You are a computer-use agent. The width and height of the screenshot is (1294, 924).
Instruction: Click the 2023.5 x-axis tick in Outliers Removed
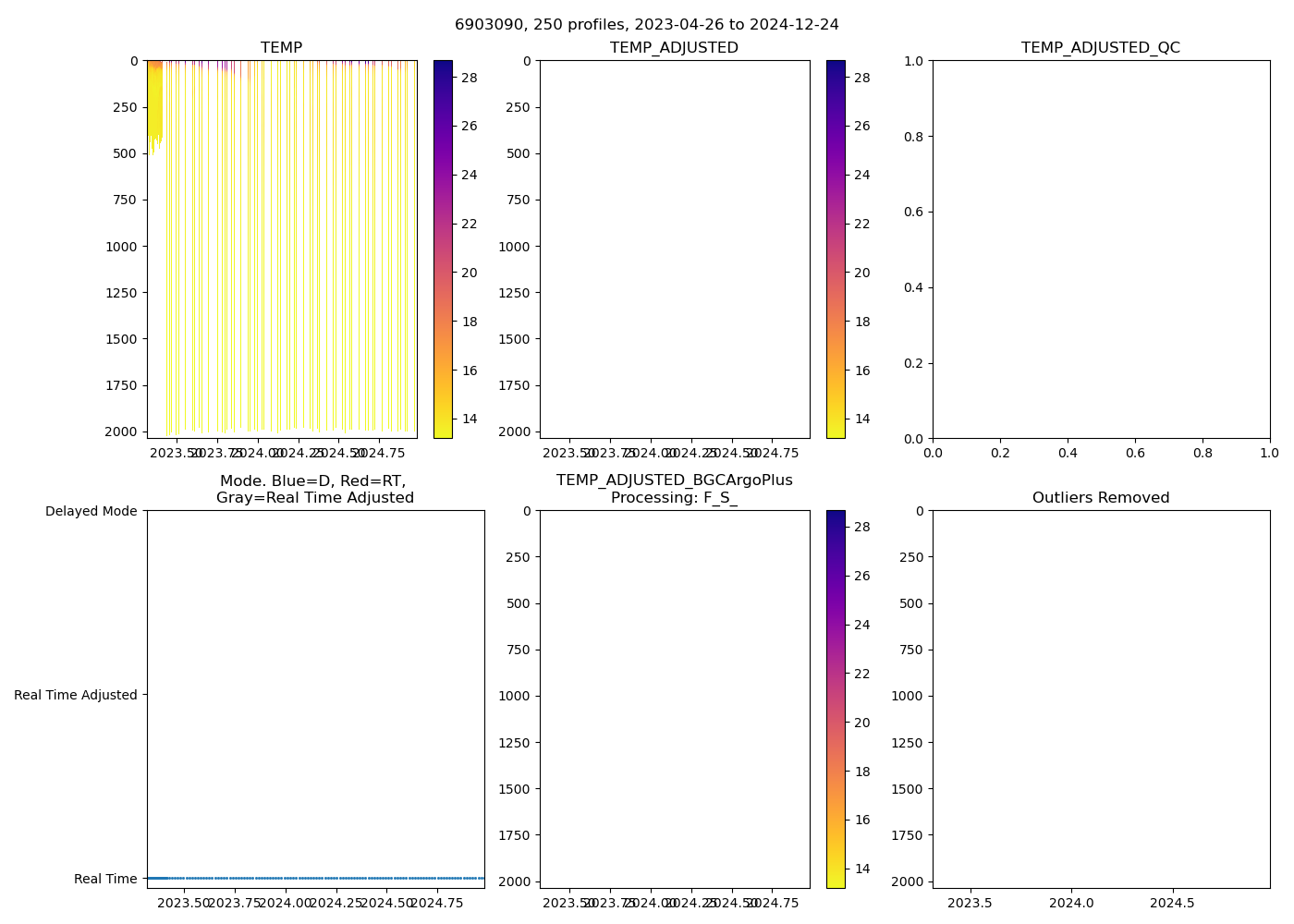coord(970,903)
